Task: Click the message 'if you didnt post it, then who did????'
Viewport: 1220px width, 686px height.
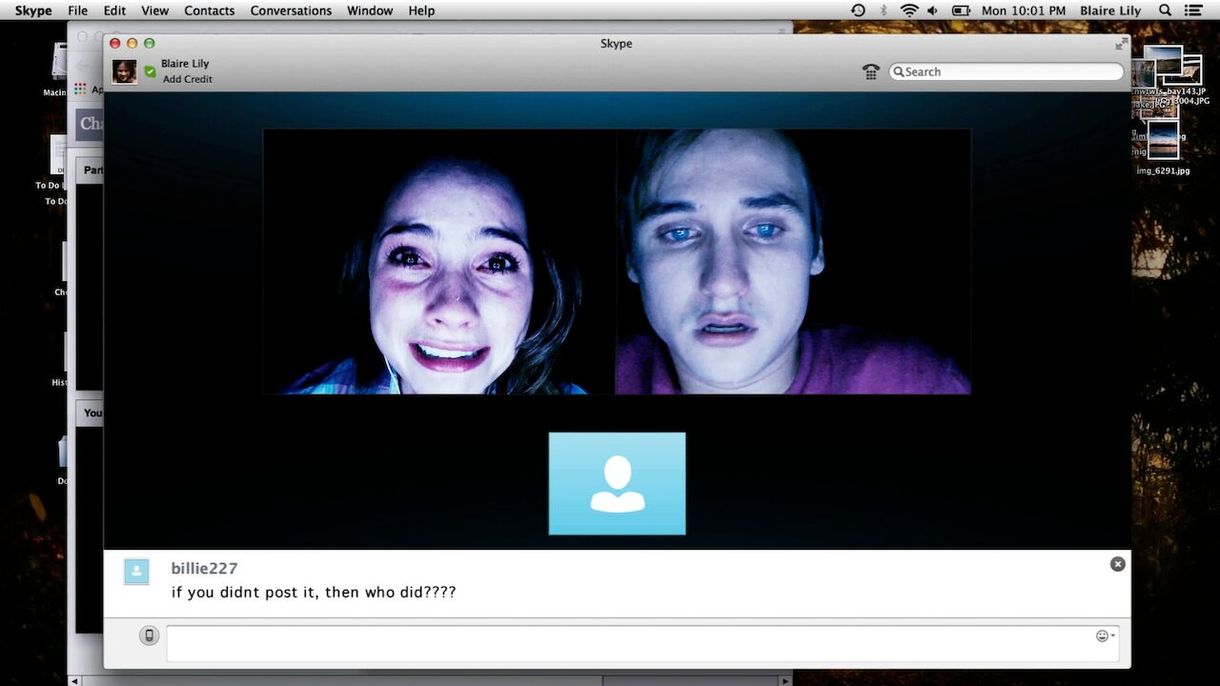Action: point(314,592)
